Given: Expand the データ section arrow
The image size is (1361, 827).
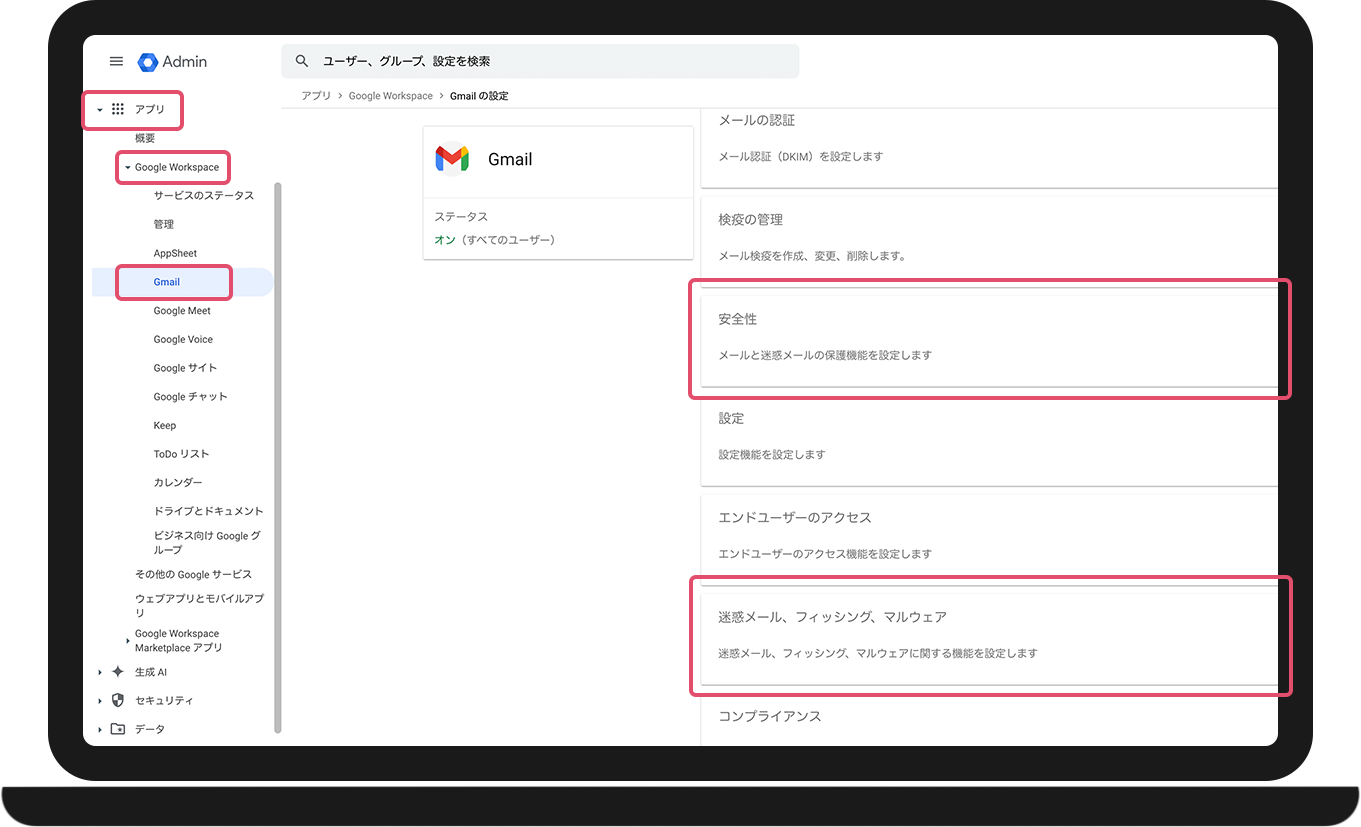Looking at the screenshot, I should (100, 729).
